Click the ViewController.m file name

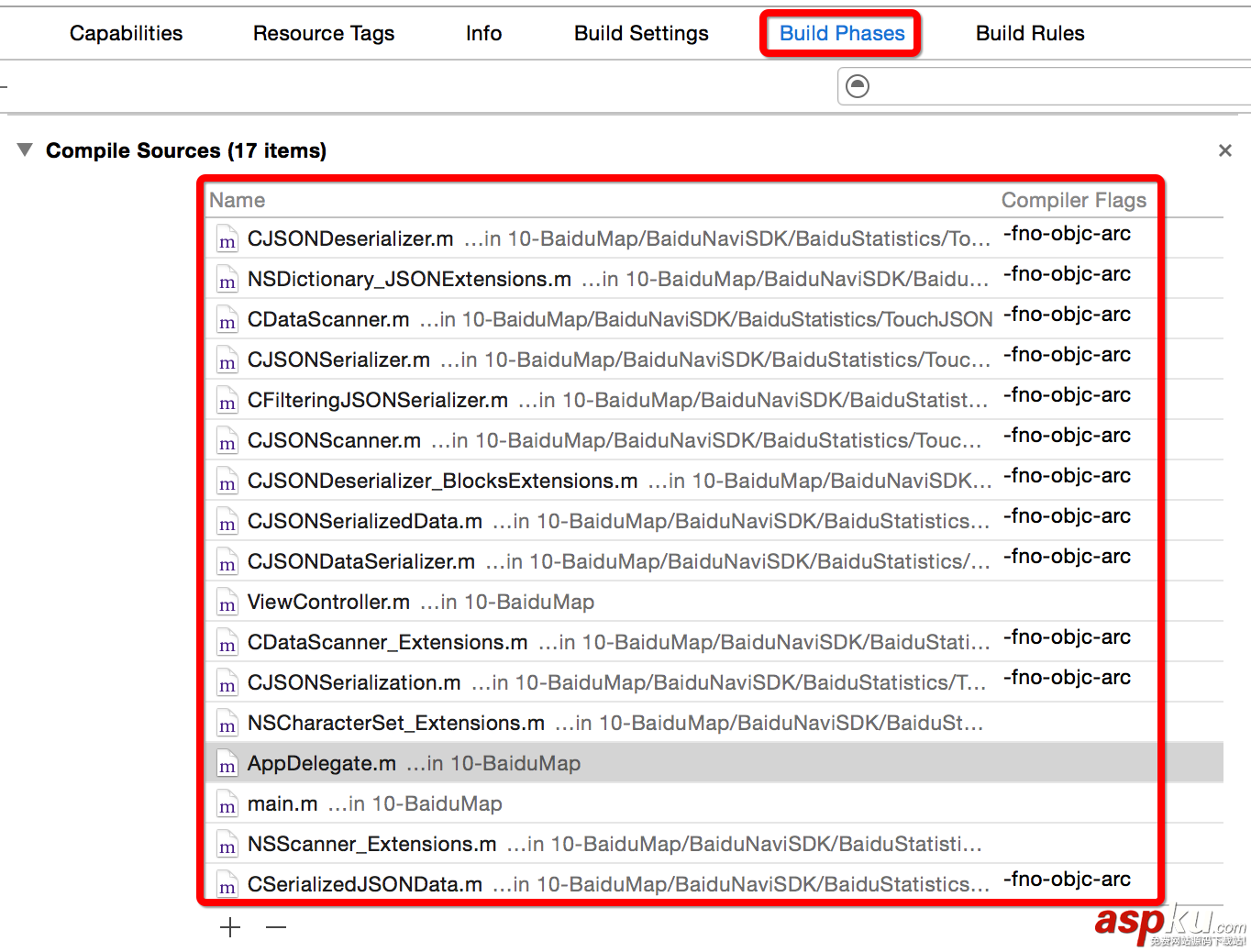pyautogui.click(x=328, y=602)
